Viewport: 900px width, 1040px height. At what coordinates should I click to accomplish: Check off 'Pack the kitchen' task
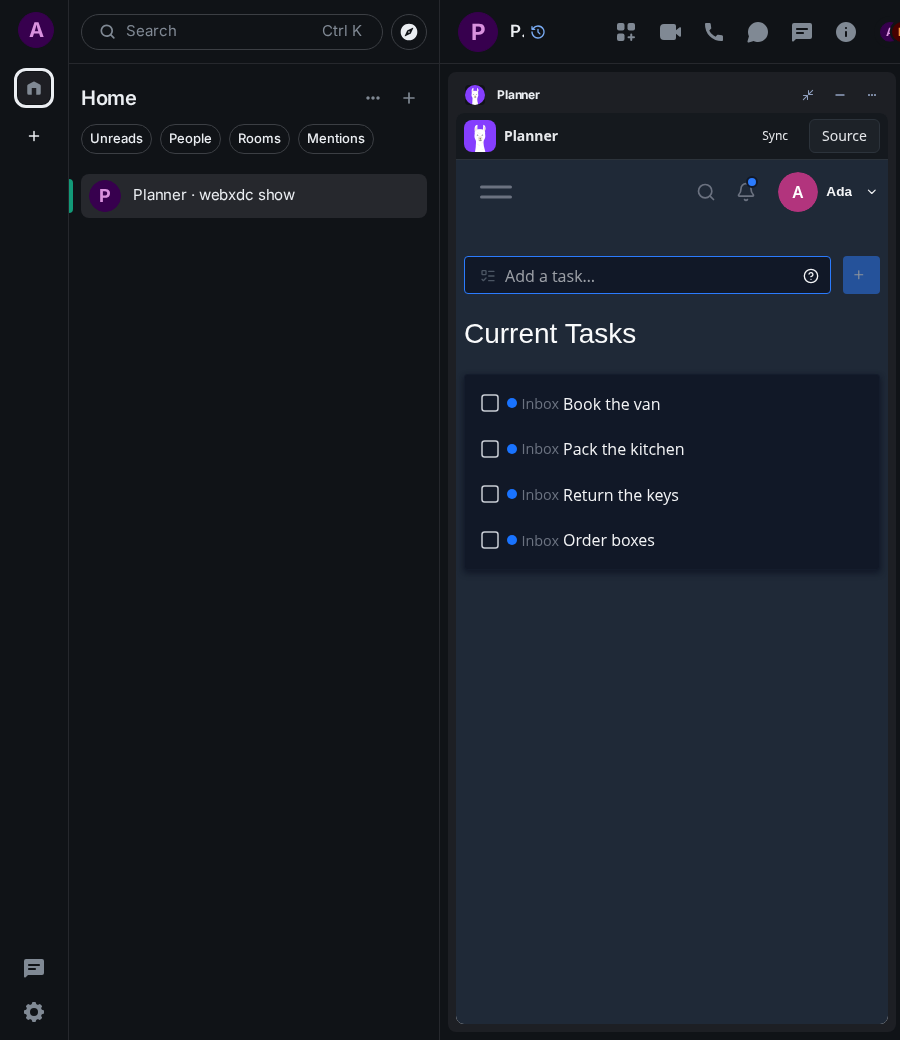(489, 449)
